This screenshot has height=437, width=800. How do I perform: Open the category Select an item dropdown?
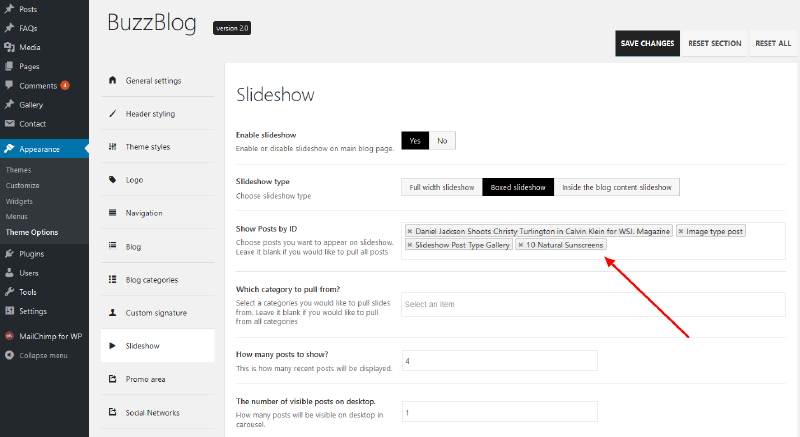click(x=592, y=304)
